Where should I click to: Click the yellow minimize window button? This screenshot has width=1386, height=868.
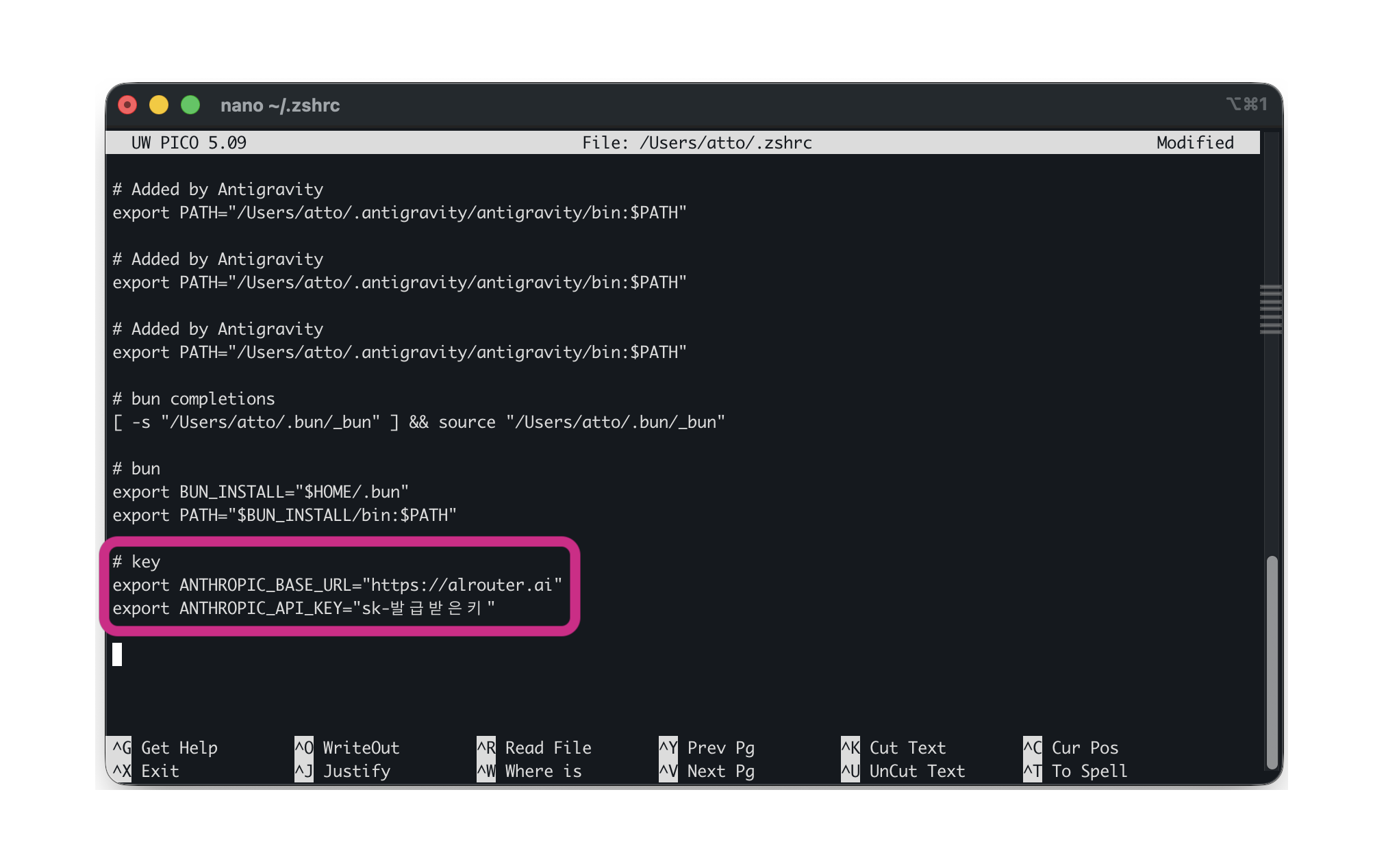(159, 105)
